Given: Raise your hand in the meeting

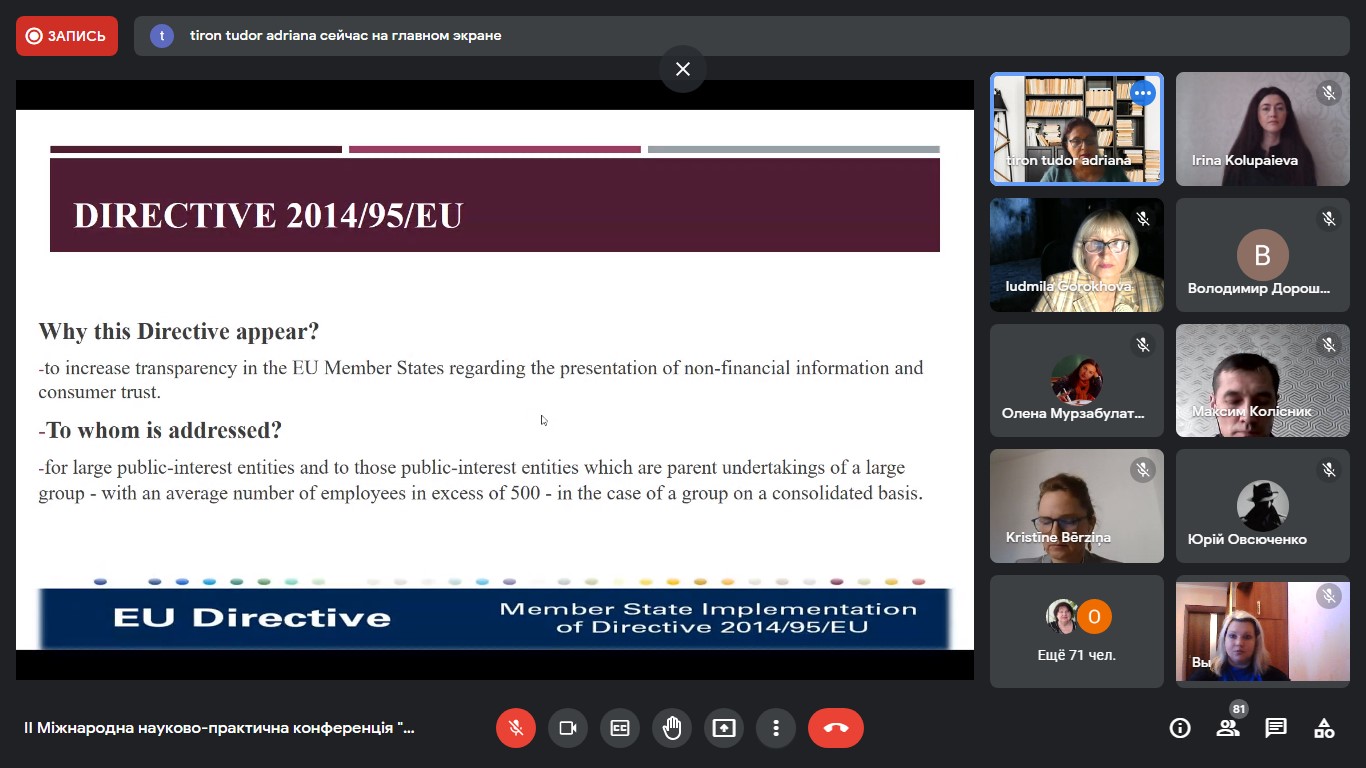Looking at the screenshot, I should [x=672, y=728].
